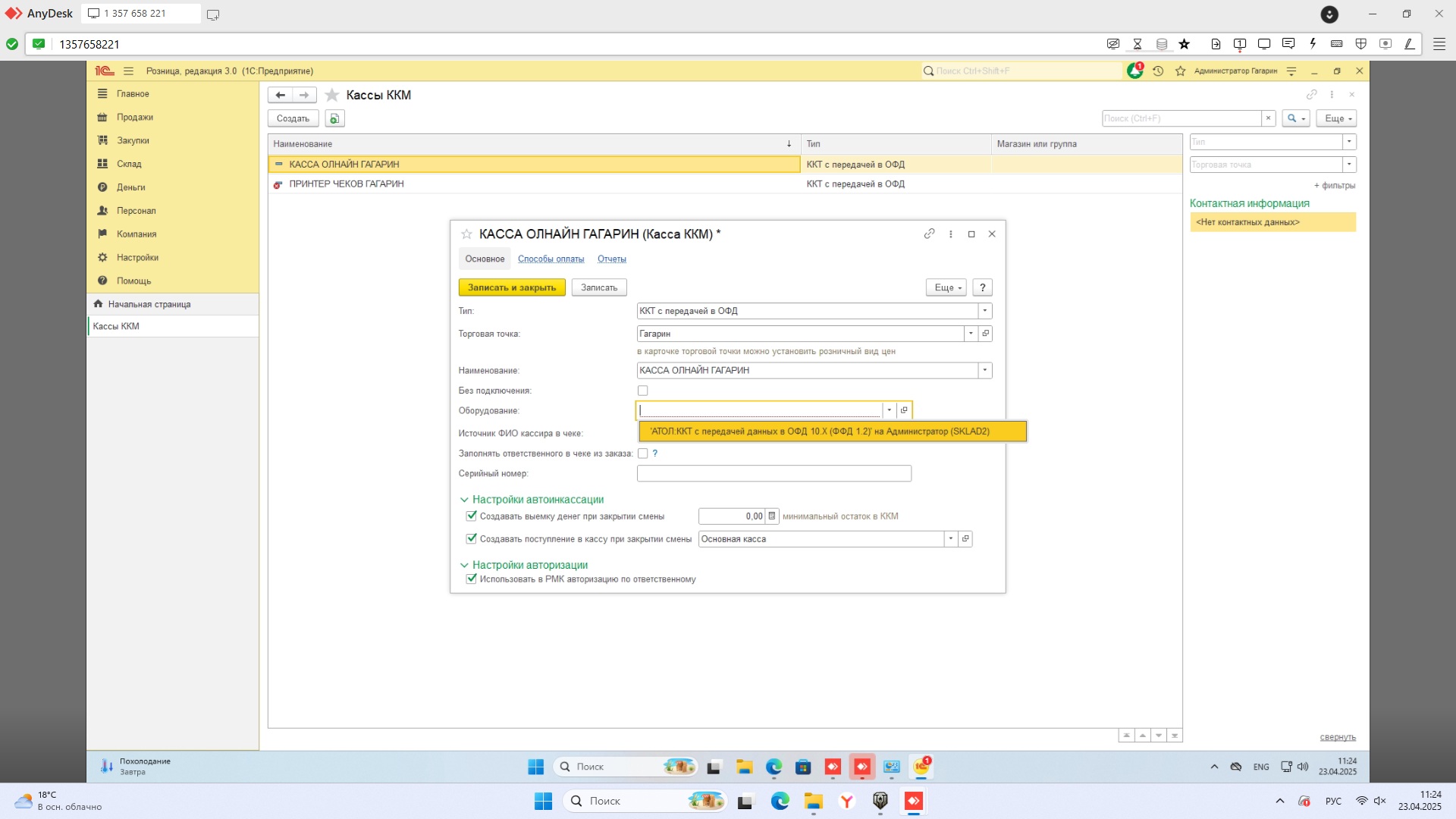
Task: Click the back navigation arrow
Action: tap(281, 95)
